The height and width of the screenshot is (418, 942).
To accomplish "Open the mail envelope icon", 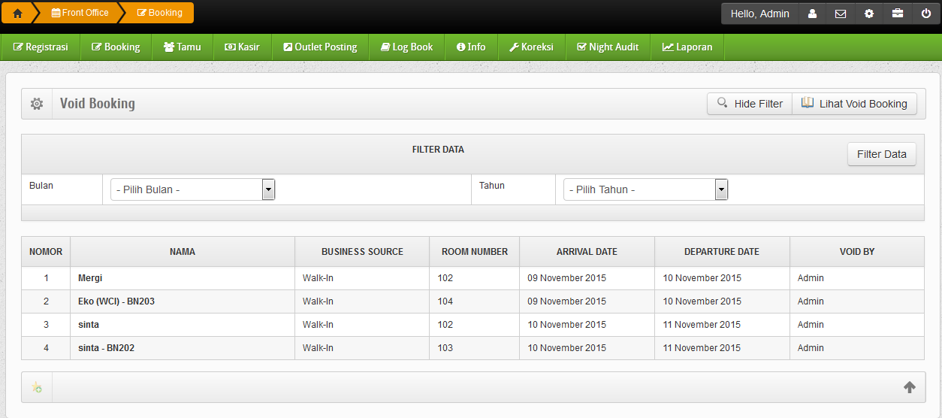I will (841, 14).
